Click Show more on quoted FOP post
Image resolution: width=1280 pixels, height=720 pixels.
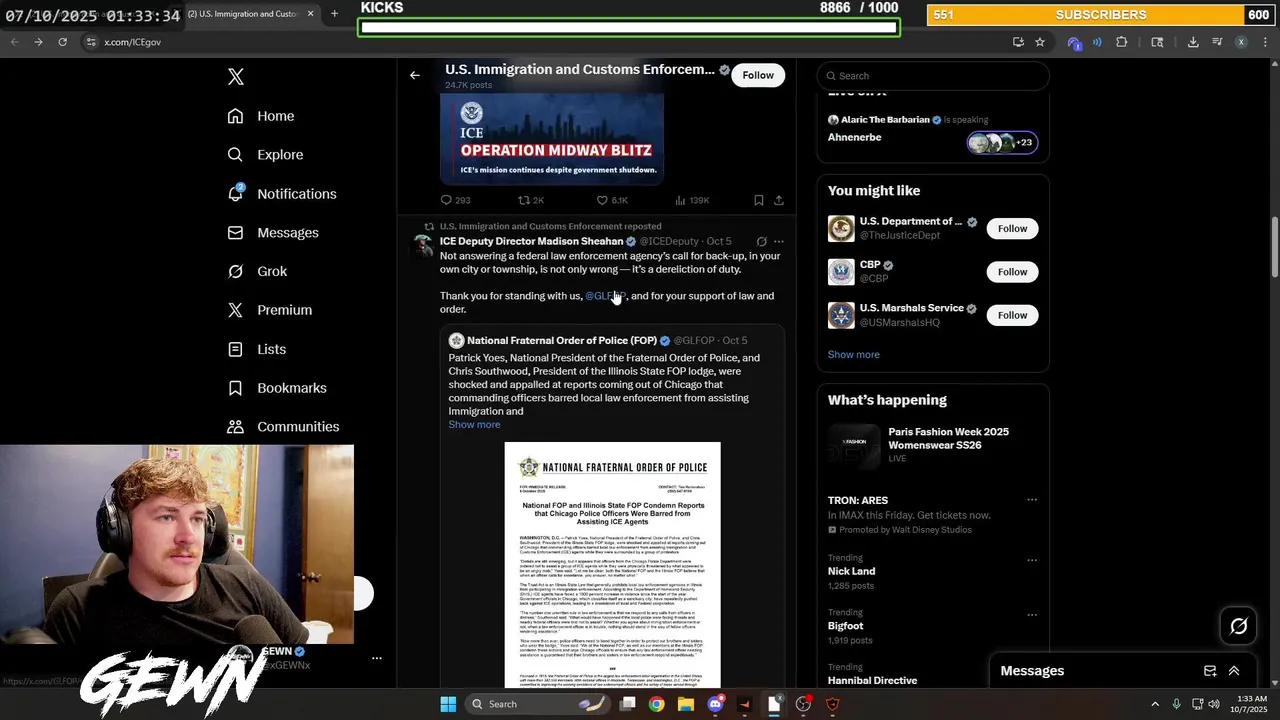click(x=474, y=425)
